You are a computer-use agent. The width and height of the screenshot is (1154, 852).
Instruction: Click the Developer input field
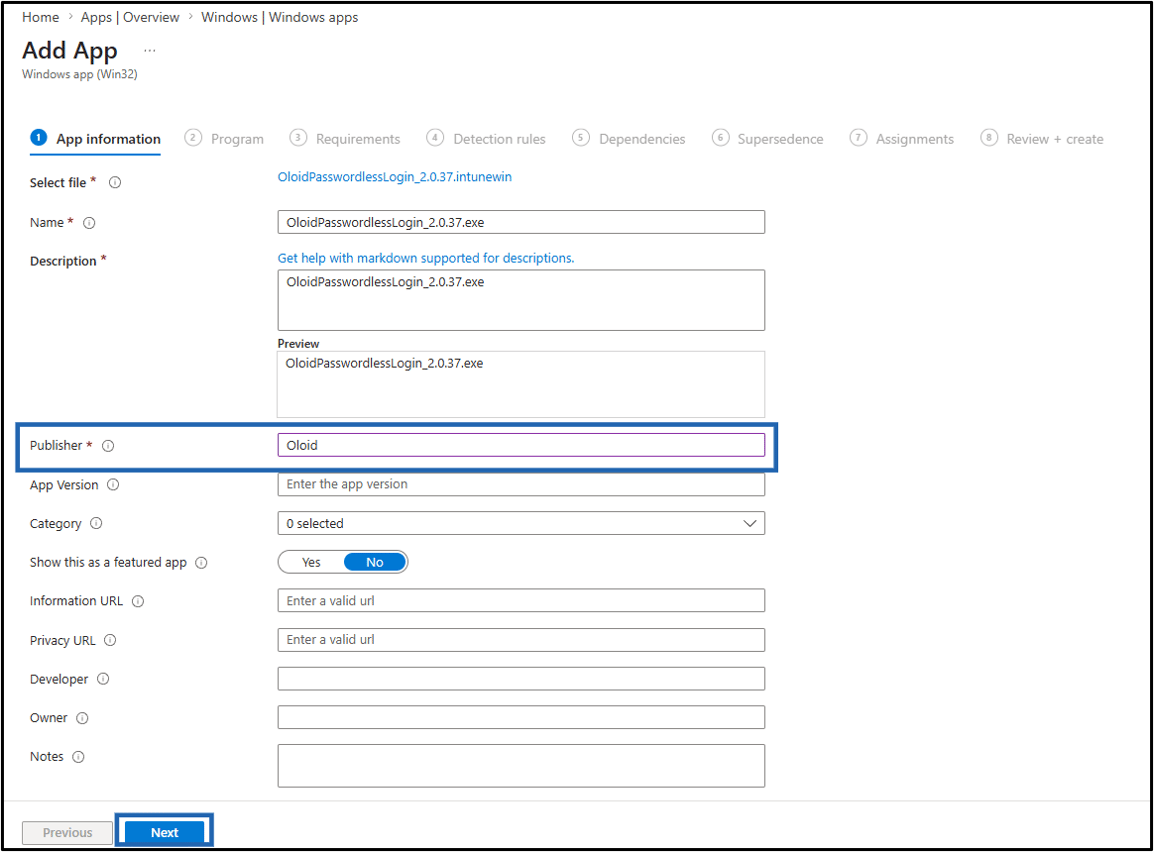pos(521,678)
